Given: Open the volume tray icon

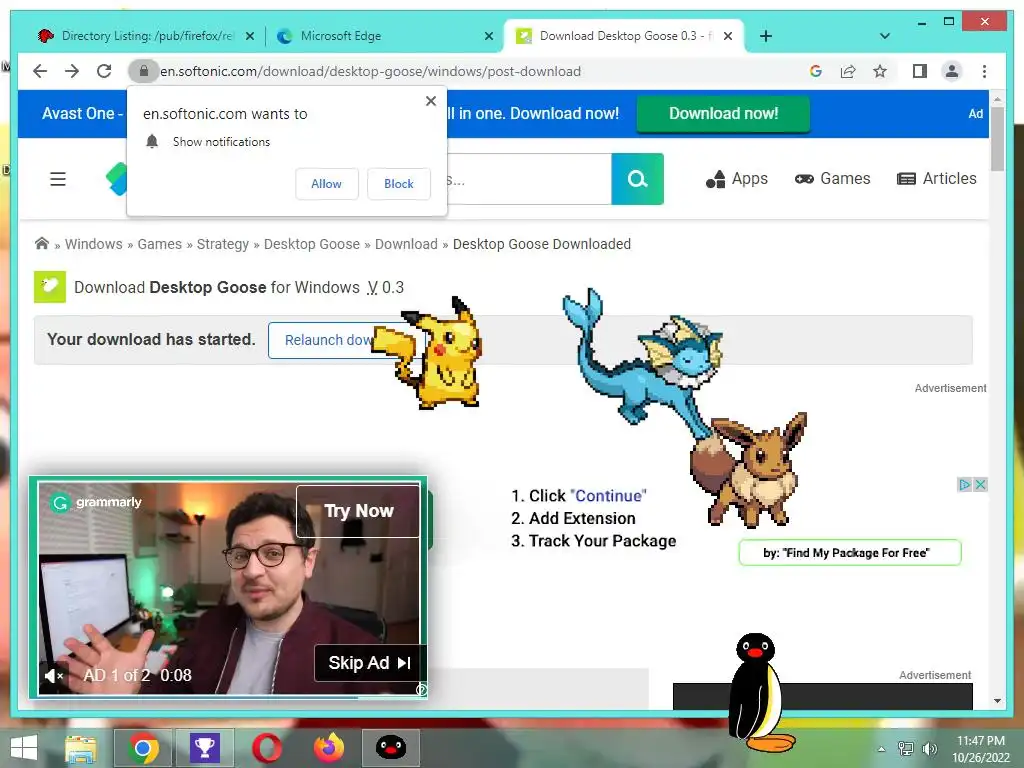Looking at the screenshot, I should click(929, 749).
